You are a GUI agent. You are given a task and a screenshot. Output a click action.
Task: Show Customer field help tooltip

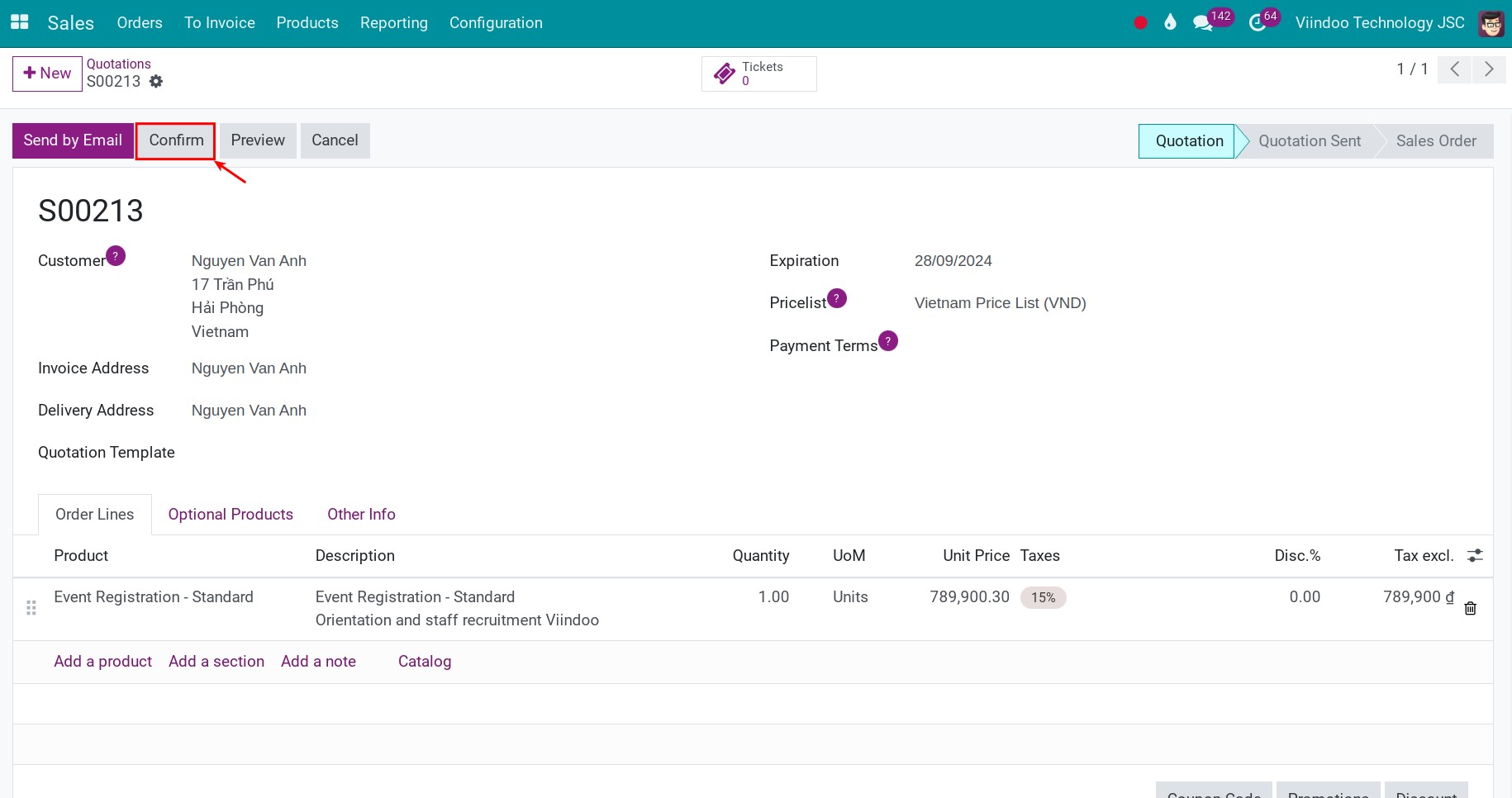[116, 256]
